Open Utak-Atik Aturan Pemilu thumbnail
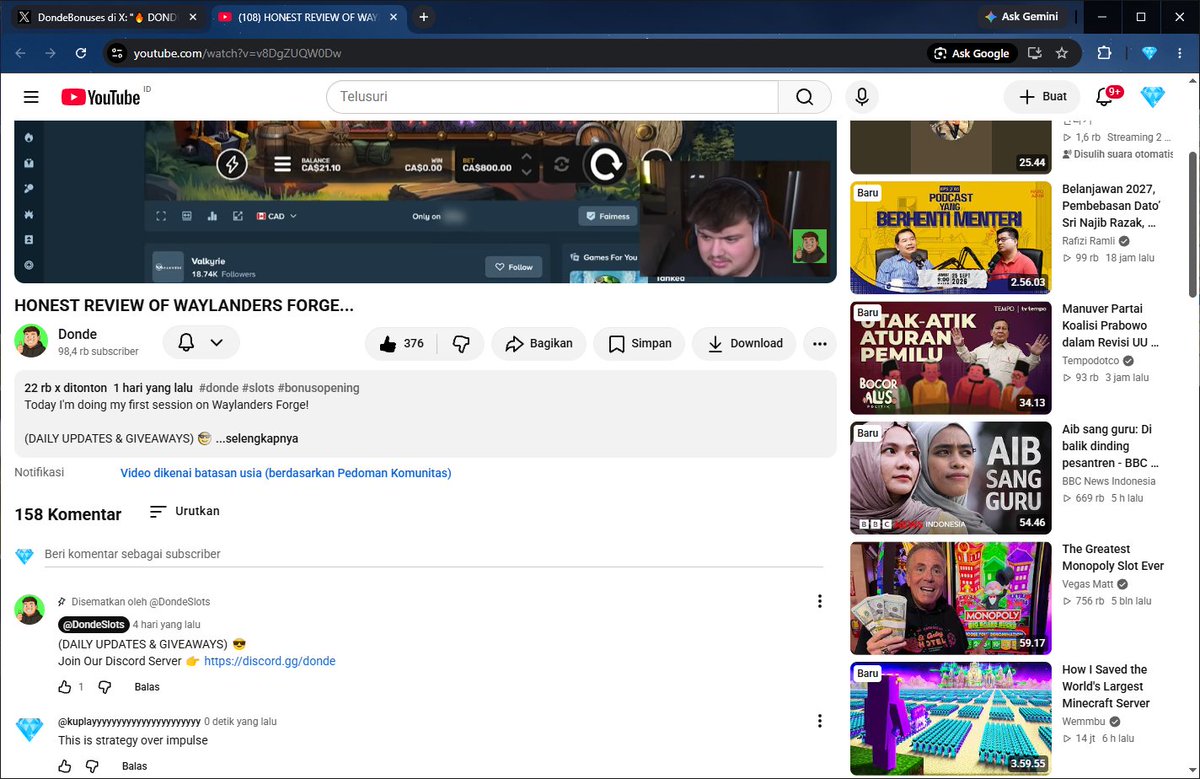Screen dimensions: 1200x779 [x=951, y=358]
